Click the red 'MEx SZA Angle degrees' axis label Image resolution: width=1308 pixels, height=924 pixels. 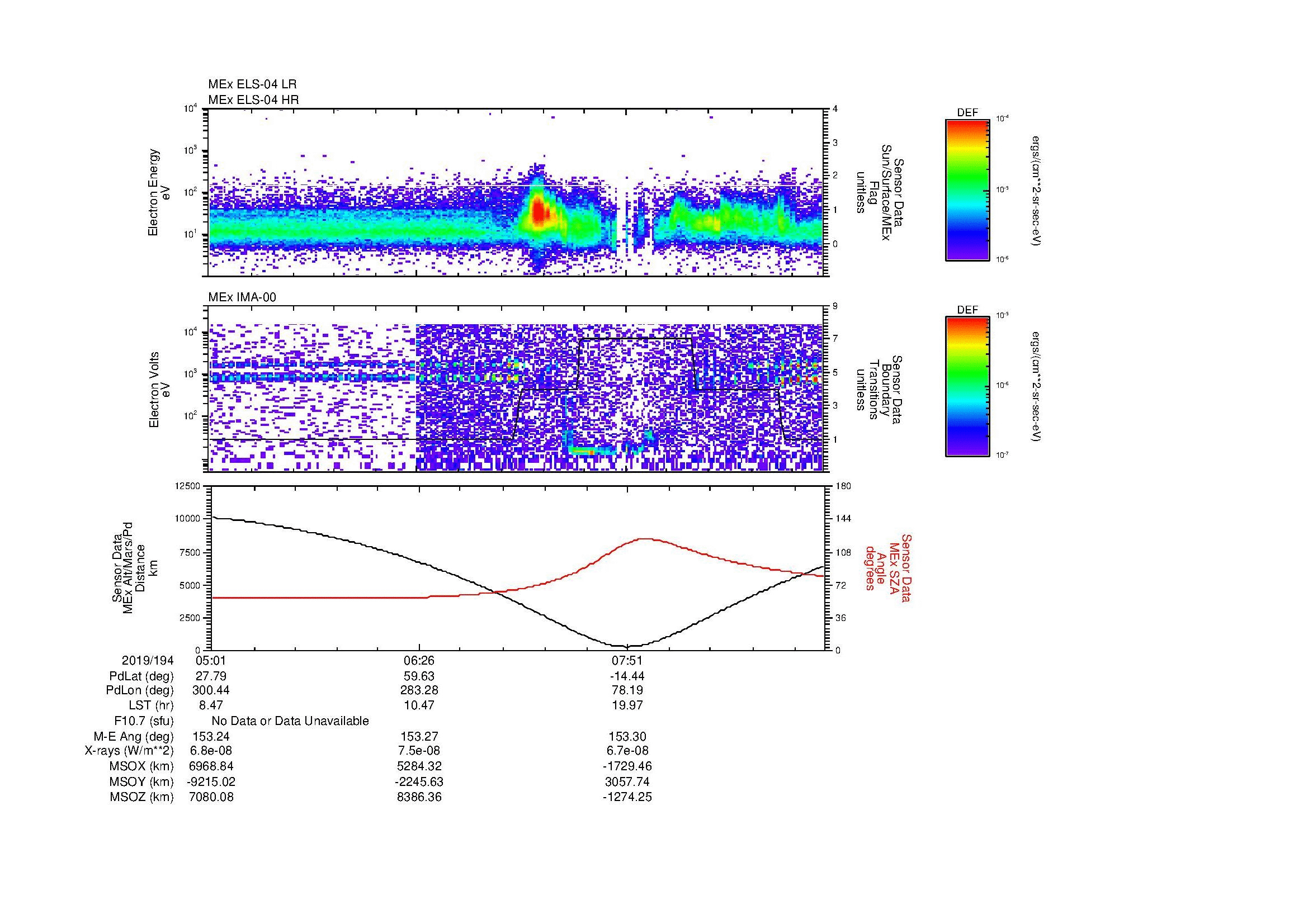click(888, 567)
